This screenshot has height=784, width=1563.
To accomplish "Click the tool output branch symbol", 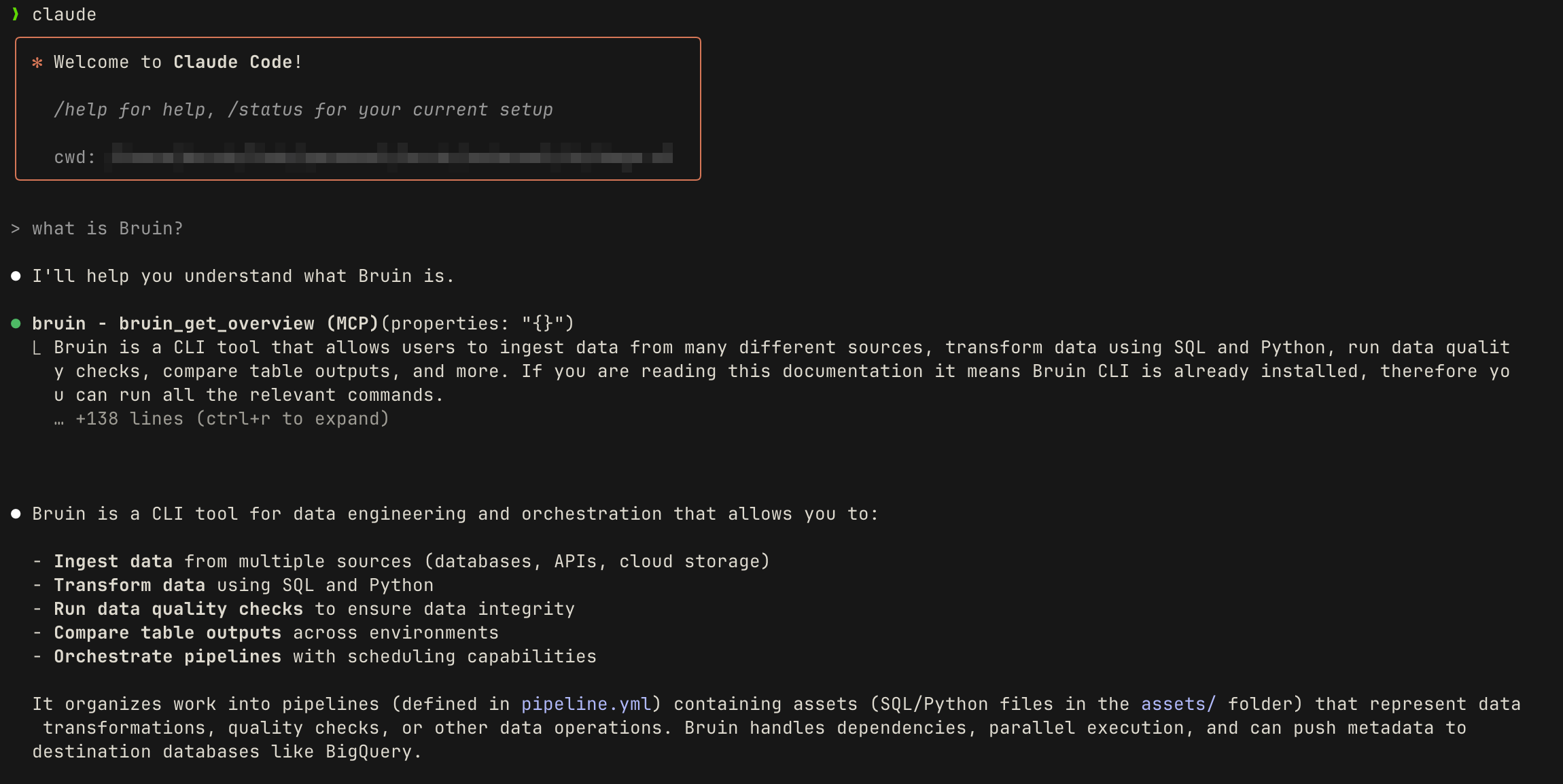I will pos(37,348).
